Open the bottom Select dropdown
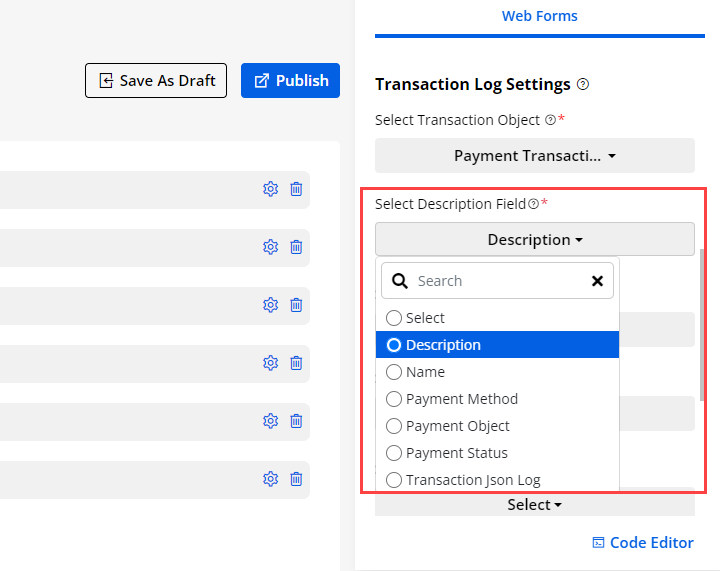 point(534,505)
